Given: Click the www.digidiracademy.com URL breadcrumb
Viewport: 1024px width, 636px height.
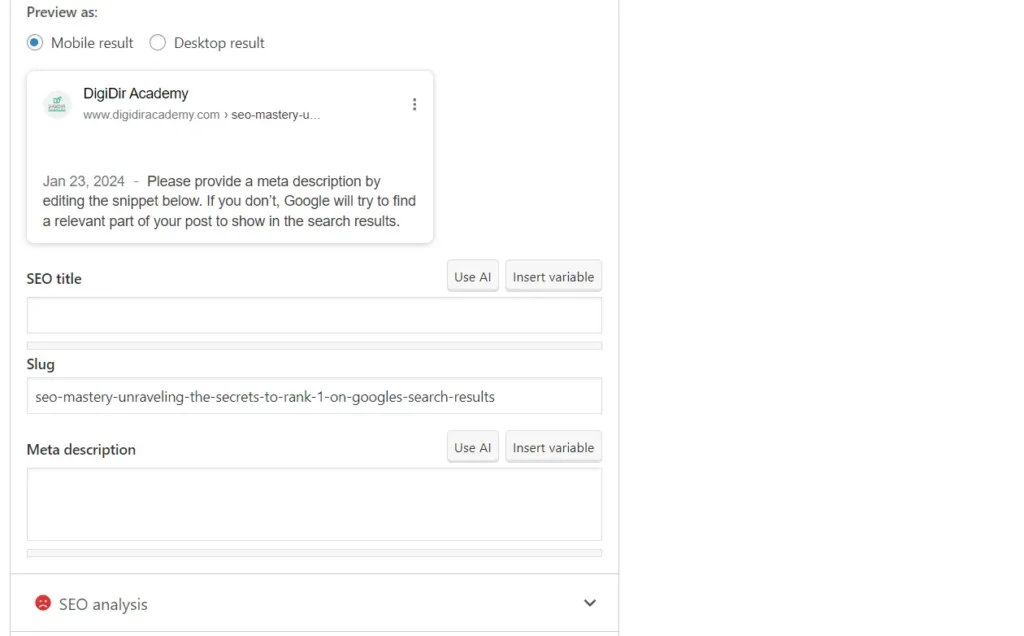Looking at the screenshot, I should (x=151, y=115).
